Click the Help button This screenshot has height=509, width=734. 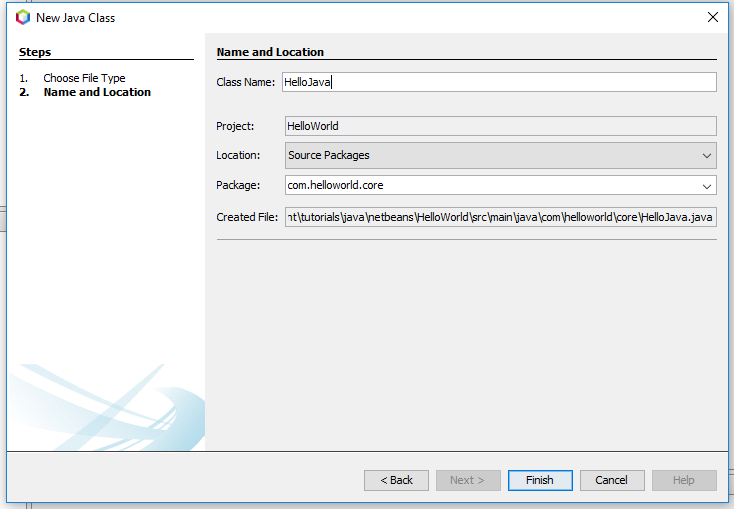(x=684, y=480)
